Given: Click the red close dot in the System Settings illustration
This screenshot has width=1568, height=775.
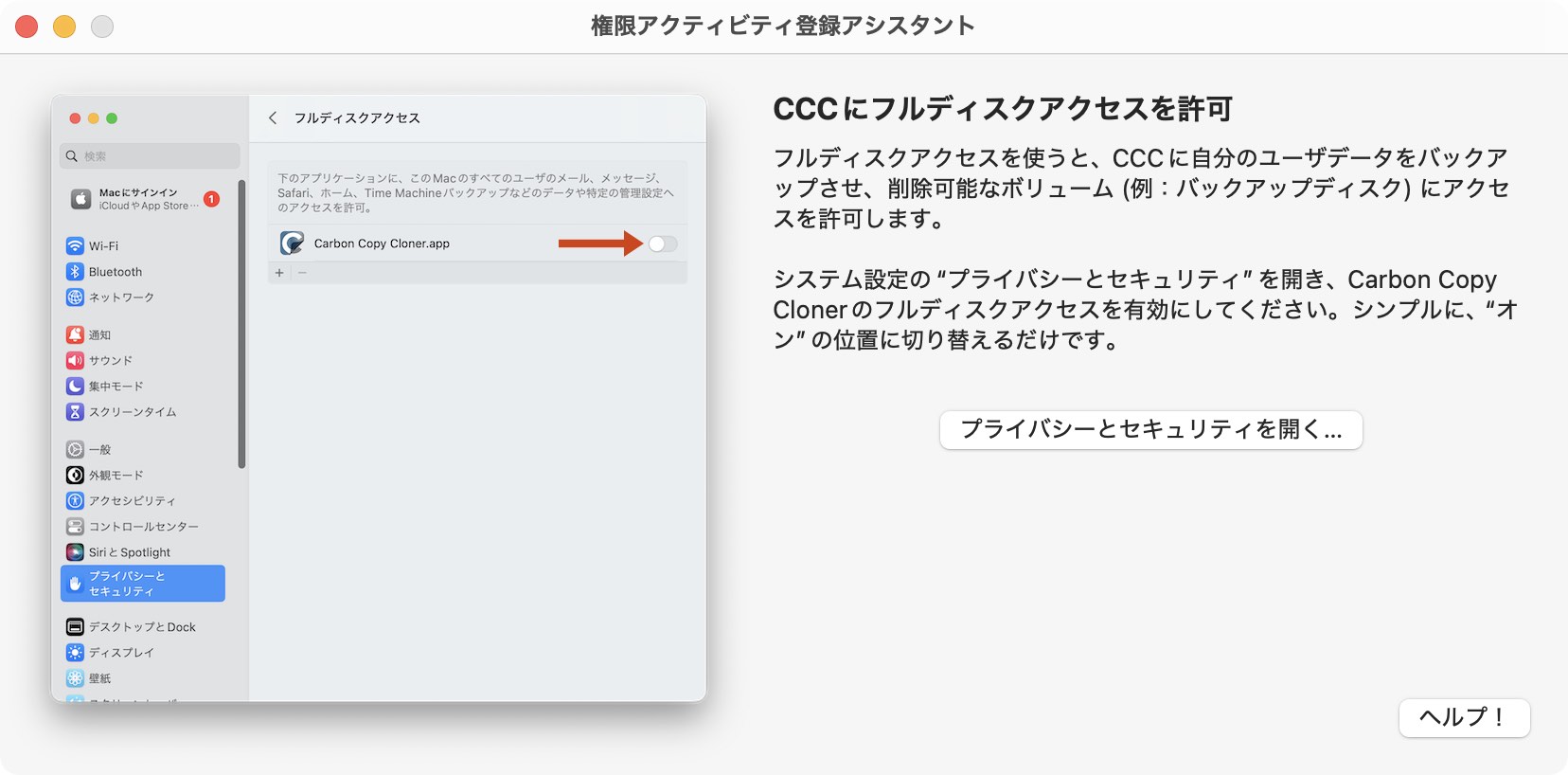Looking at the screenshot, I should [75, 118].
